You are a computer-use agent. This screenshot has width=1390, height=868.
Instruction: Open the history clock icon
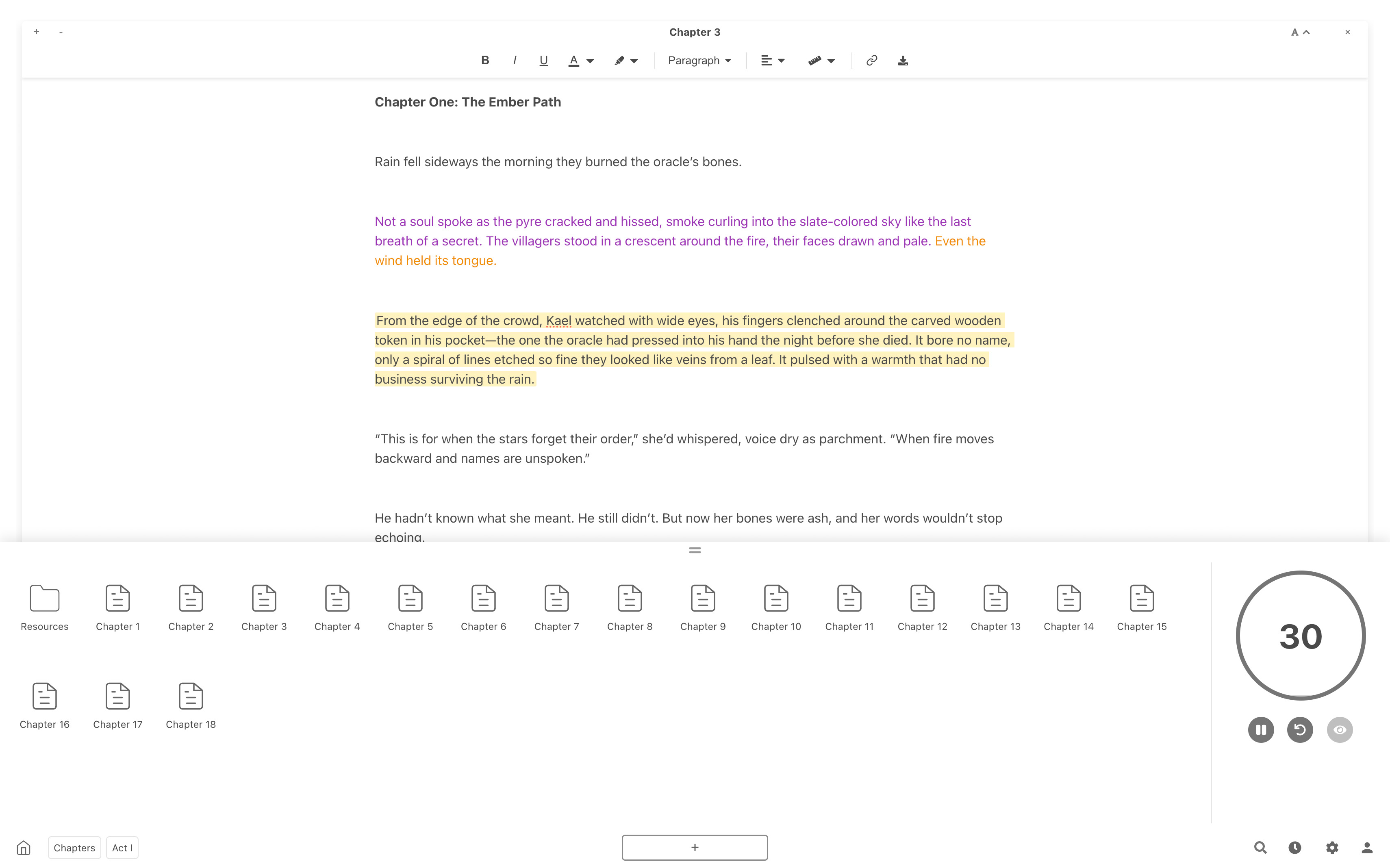pos(1295,847)
